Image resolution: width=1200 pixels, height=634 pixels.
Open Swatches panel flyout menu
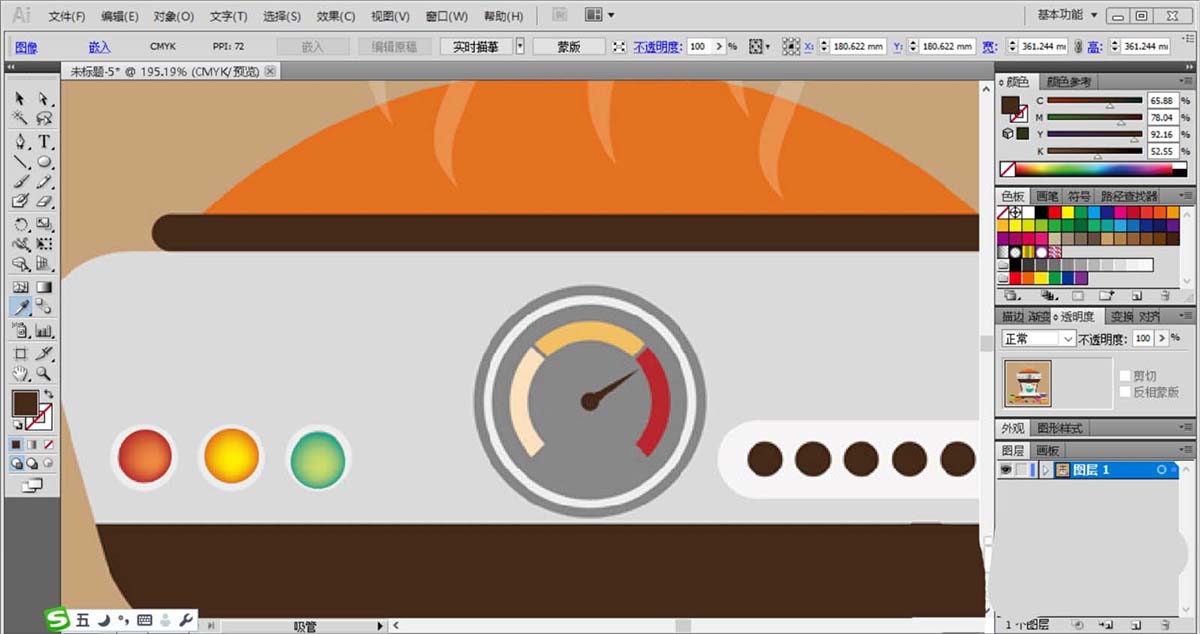1185,196
